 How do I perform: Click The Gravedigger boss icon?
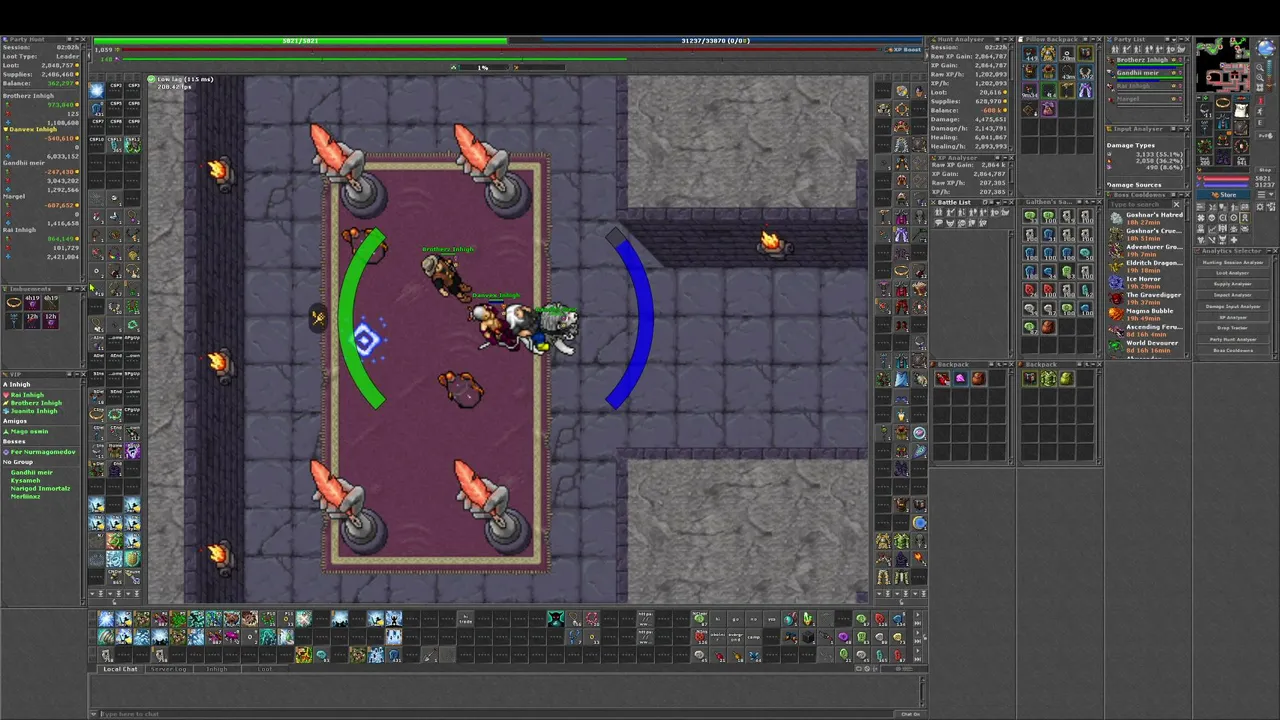(x=1116, y=298)
